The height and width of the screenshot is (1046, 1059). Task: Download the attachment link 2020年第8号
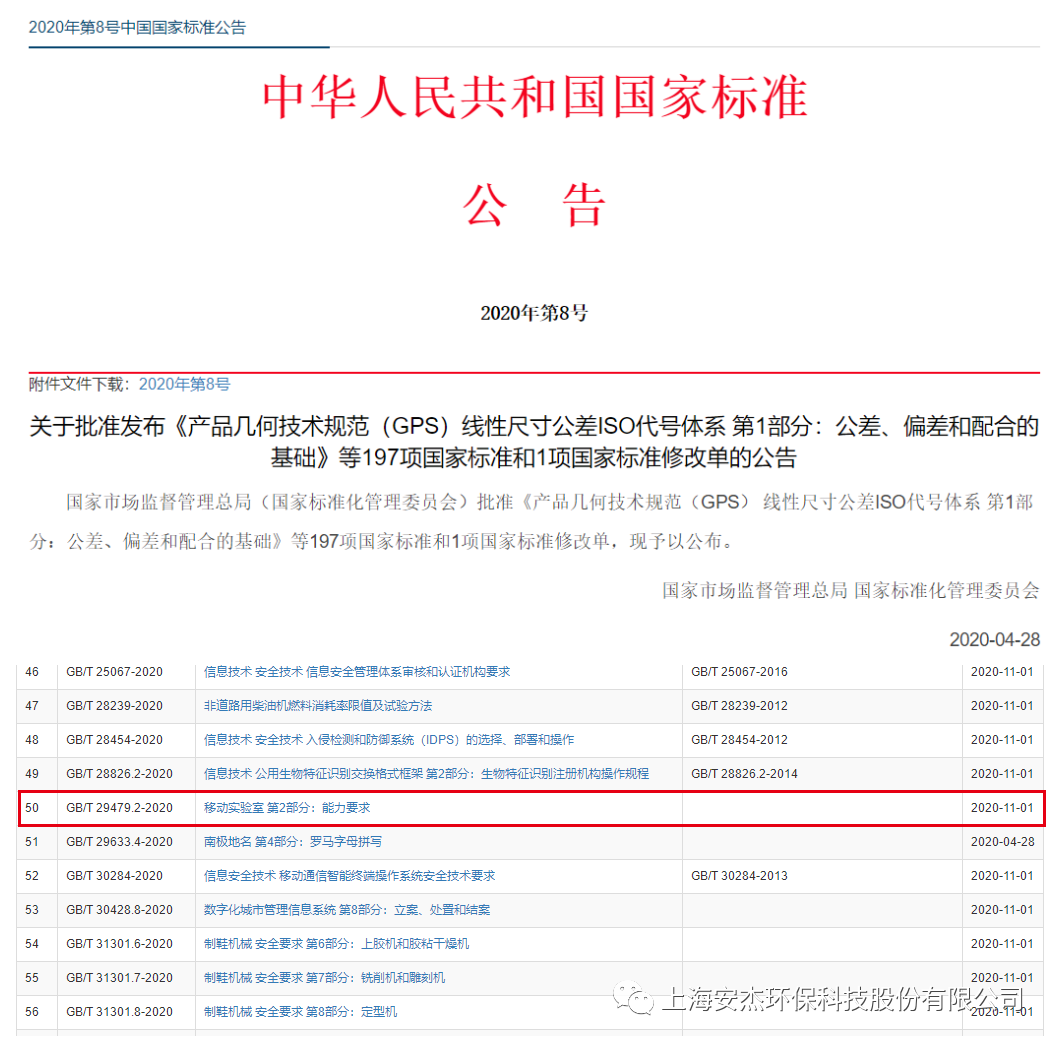(x=184, y=384)
